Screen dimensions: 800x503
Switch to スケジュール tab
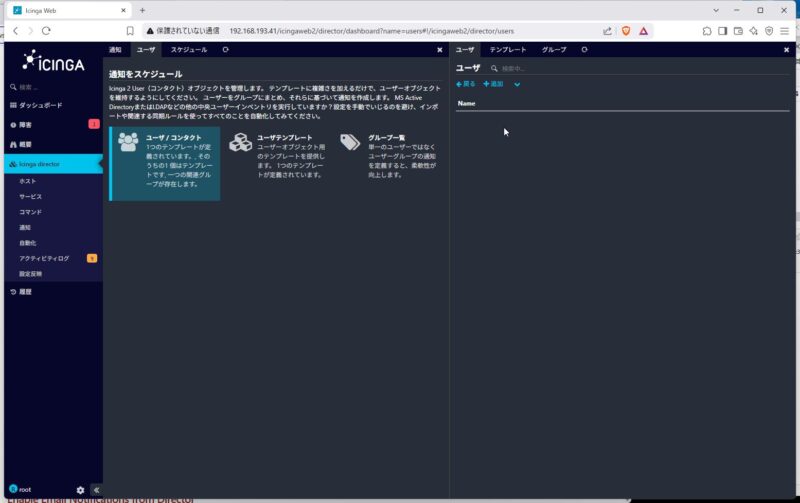189,49
